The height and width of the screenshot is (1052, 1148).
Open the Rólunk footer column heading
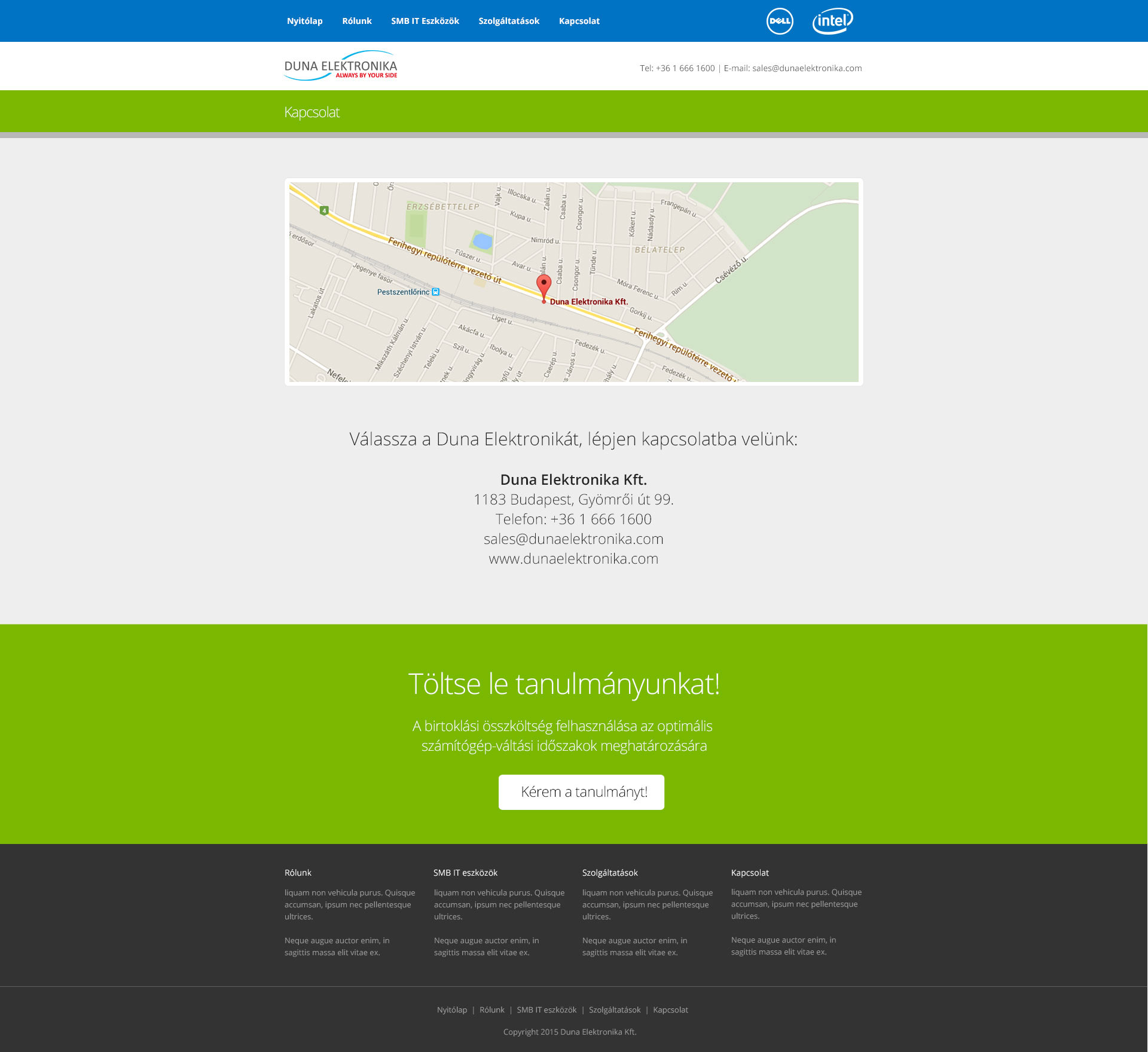click(298, 873)
